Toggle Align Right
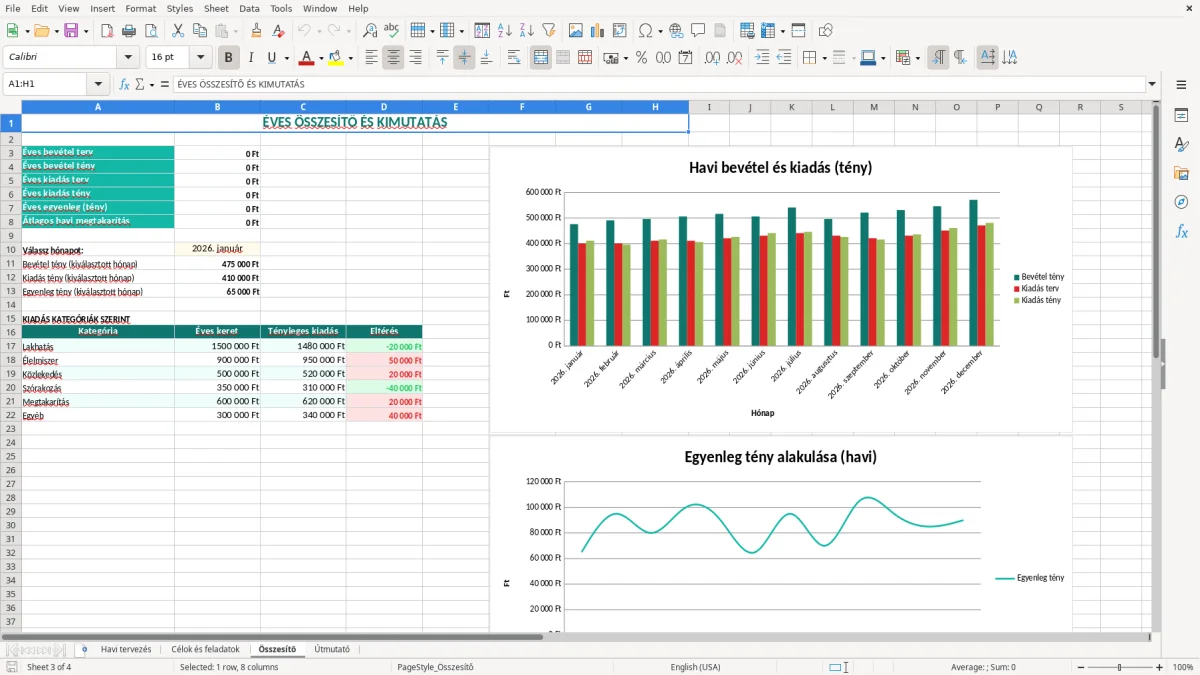The height and width of the screenshot is (675, 1200). [415, 58]
